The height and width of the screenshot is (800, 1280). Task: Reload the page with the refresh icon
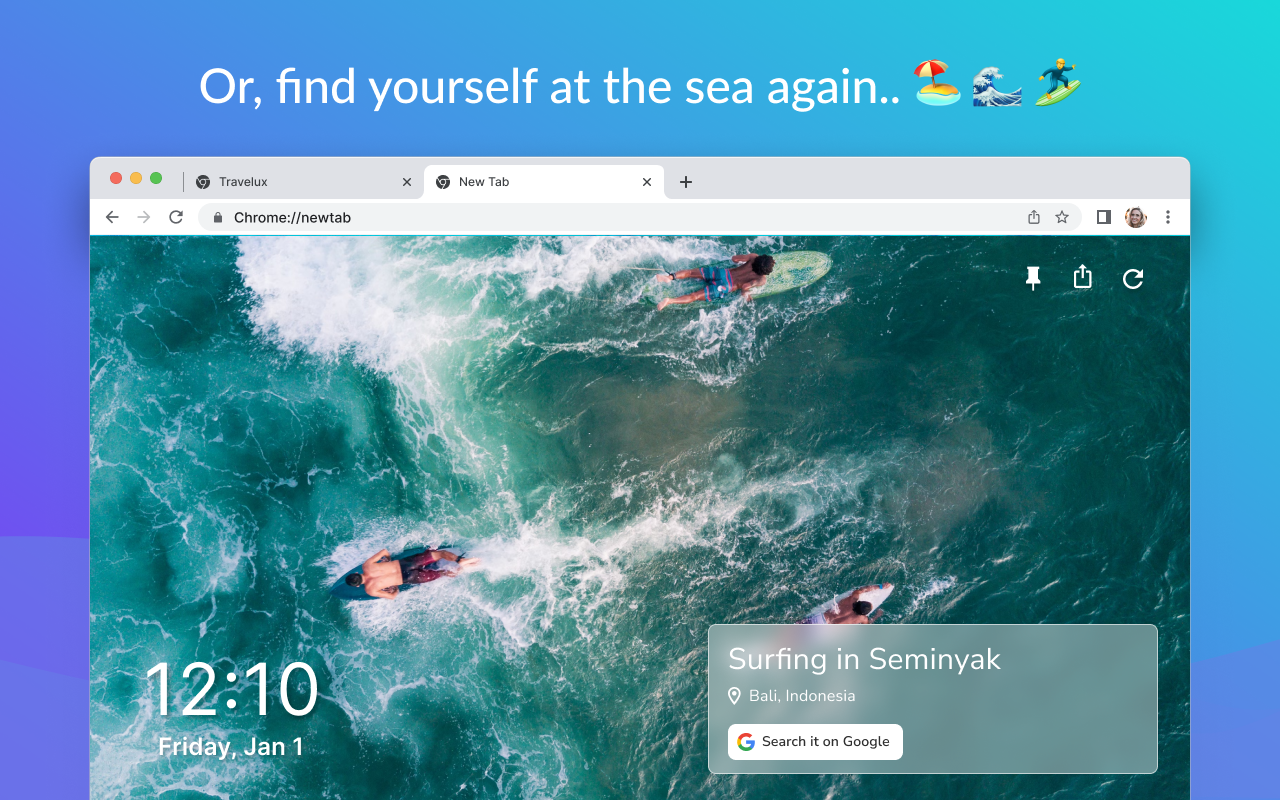(x=176, y=217)
